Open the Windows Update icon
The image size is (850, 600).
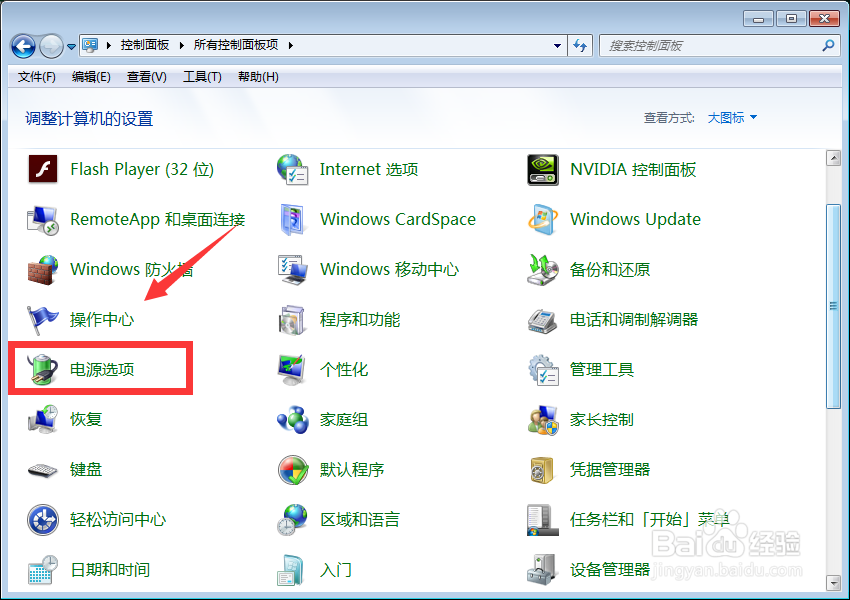543,220
